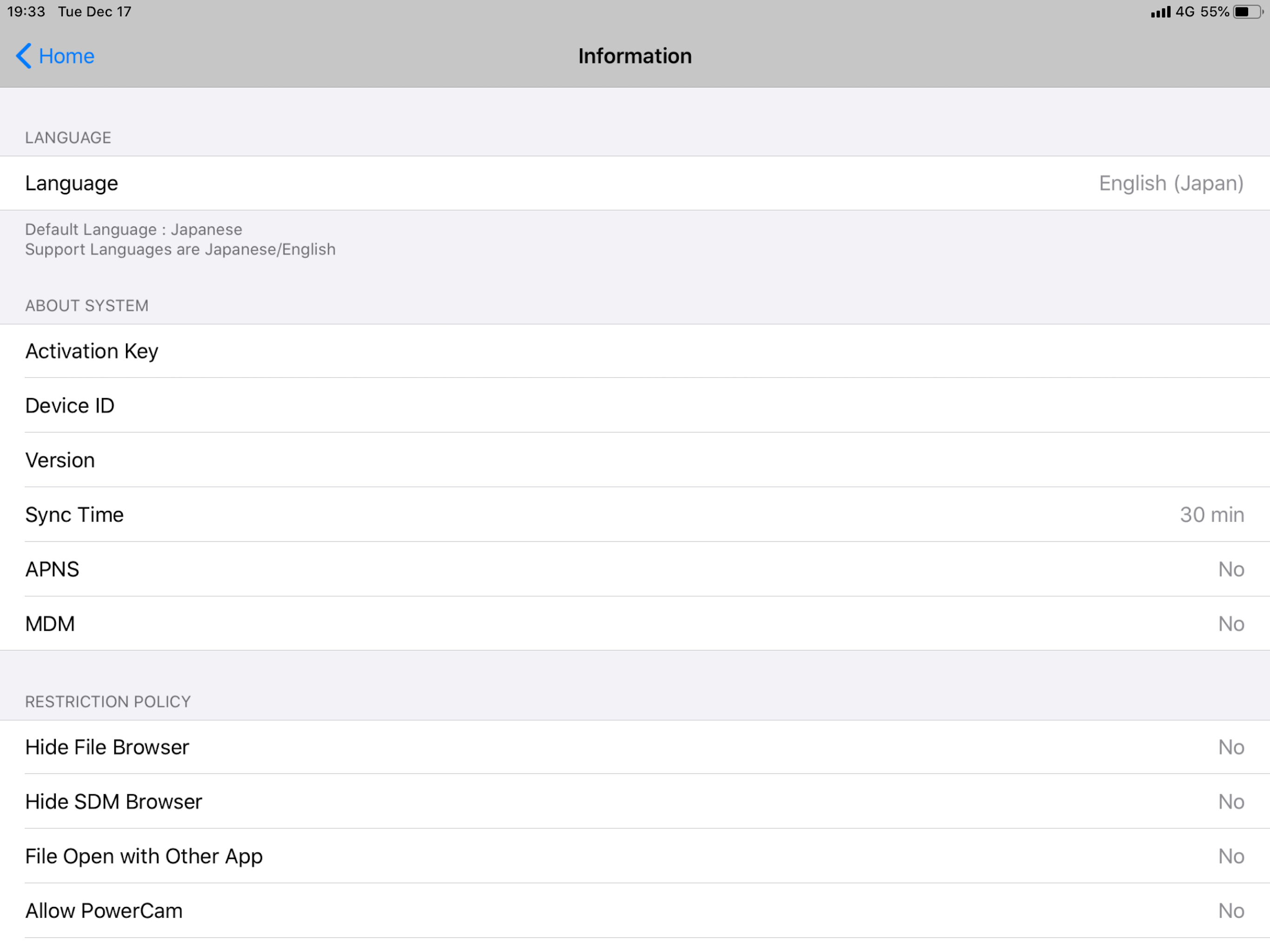Image resolution: width=1270 pixels, height=952 pixels.
Task: Select the Activation Key row
Action: pyautogui.click(x=635, y=351)
